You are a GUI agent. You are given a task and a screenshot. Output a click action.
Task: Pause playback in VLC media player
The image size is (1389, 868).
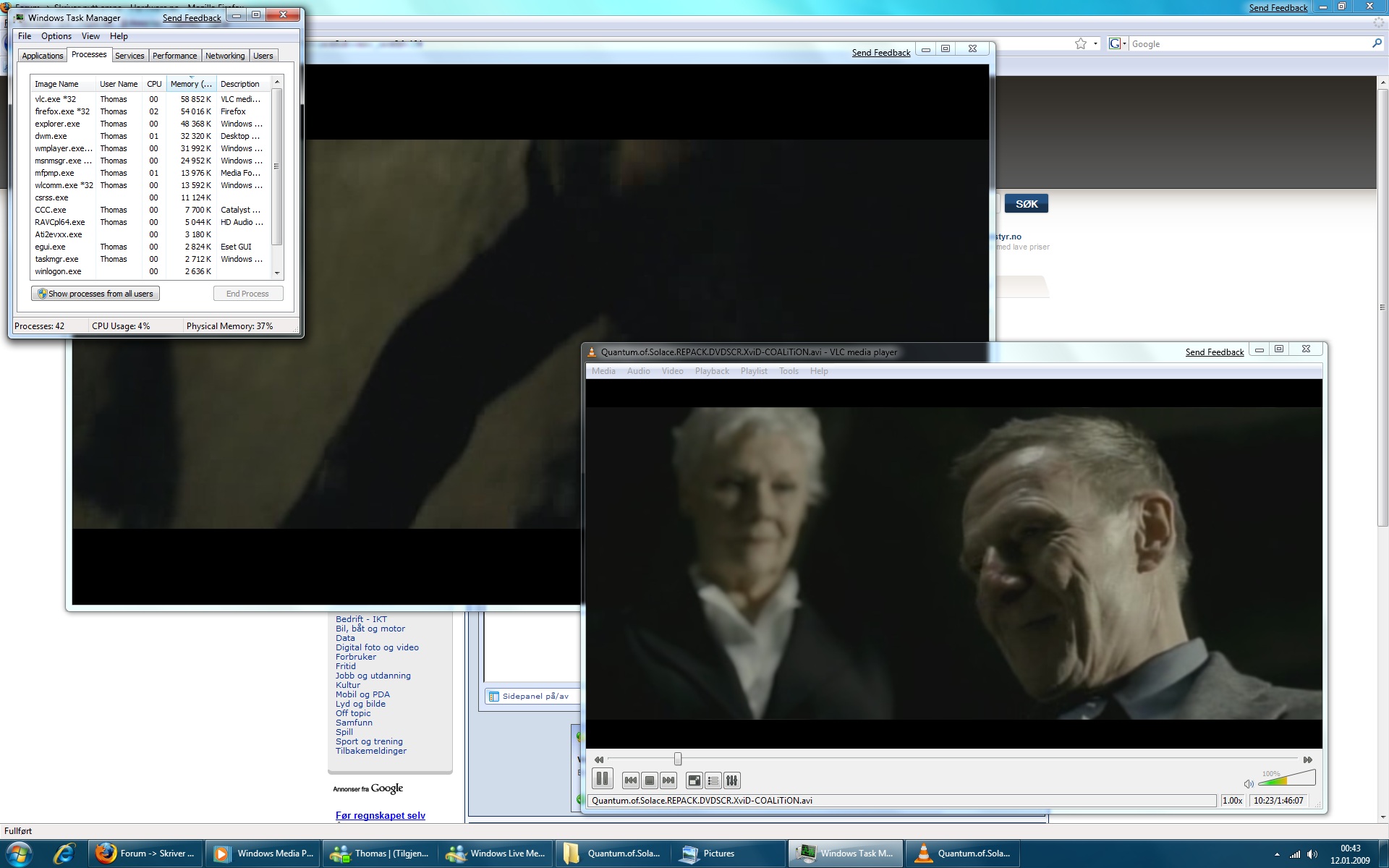[x=602, y=780]
